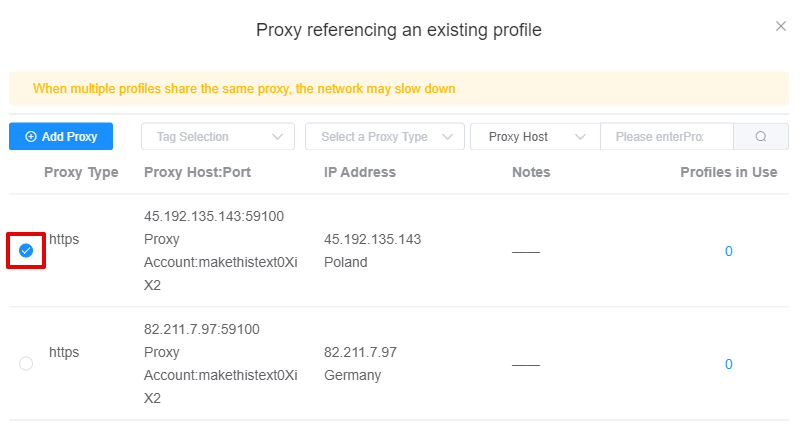Viewport: 801px width, 426px height.
Task: Expand the Select a Proxy Type dropdown
Action: coord(385,136)
